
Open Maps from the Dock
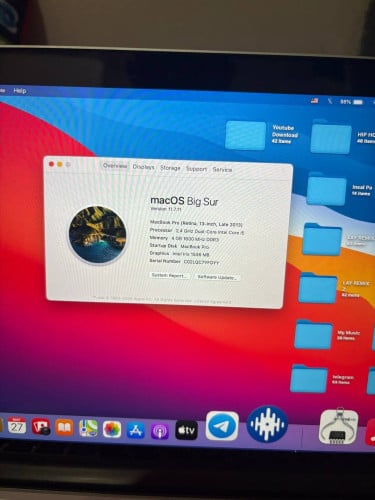pyautogui.click(x=88, y=428)
